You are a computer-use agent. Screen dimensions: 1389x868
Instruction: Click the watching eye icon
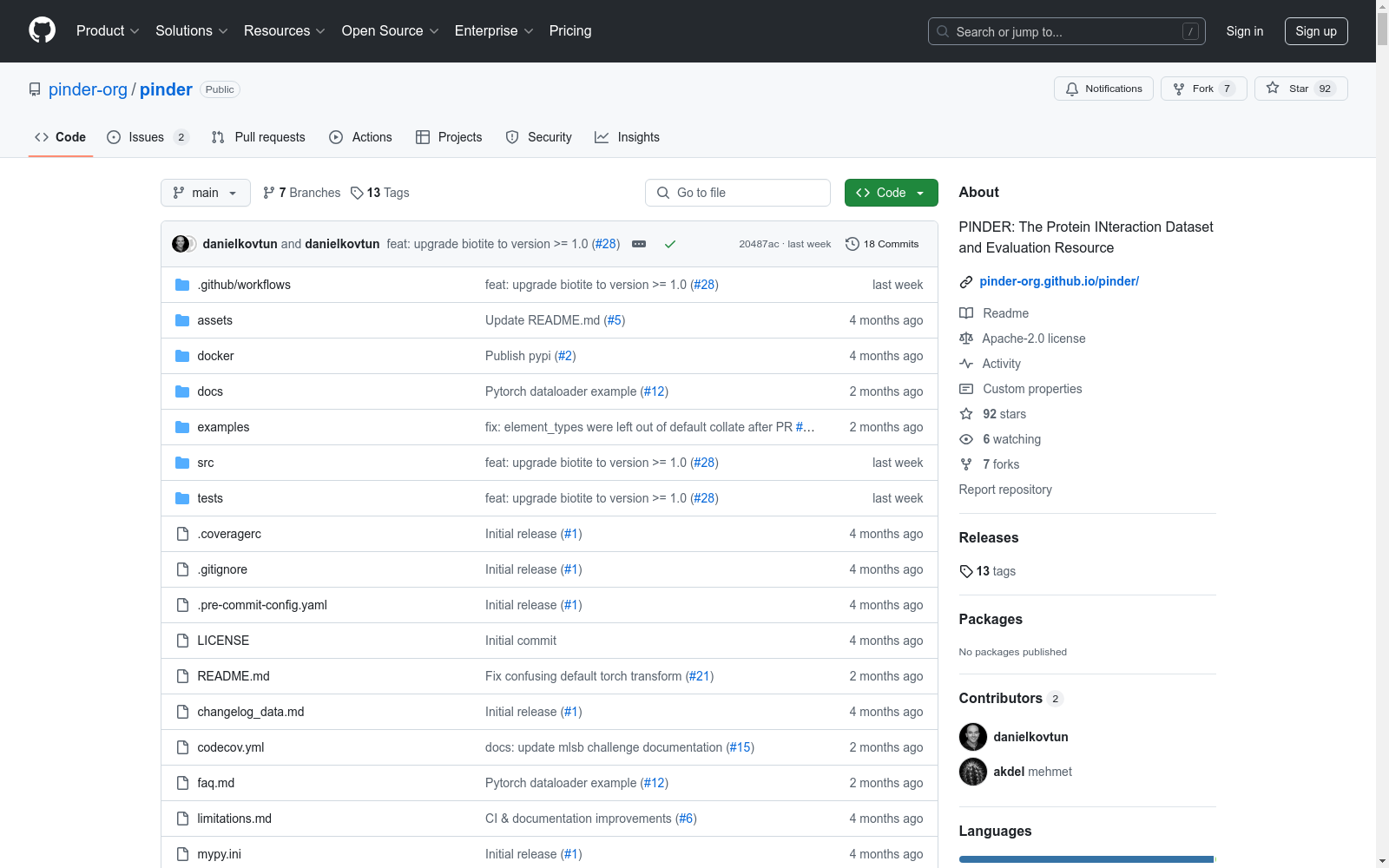966,439
